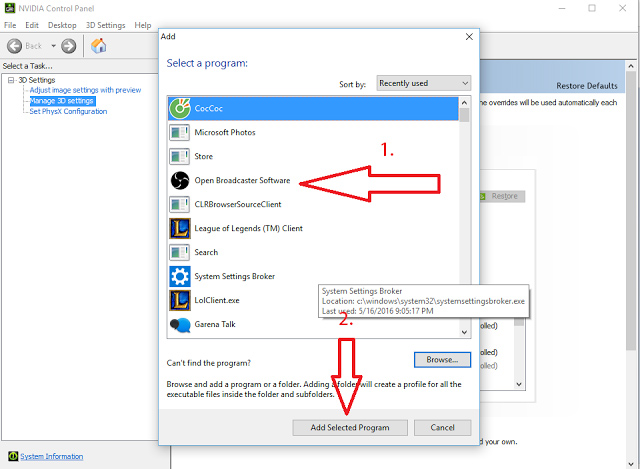Image resolution: width=640 pixels, height=469 pixels.
Task: Collapse the 3D Settings tree node
Action: (x=11, y=80)
